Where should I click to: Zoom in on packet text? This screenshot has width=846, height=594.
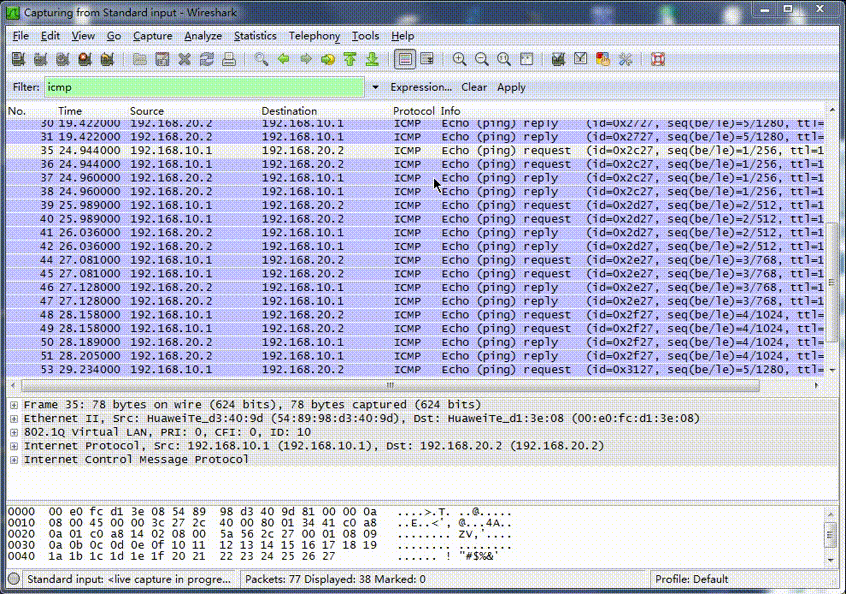[x=460, y=59]
